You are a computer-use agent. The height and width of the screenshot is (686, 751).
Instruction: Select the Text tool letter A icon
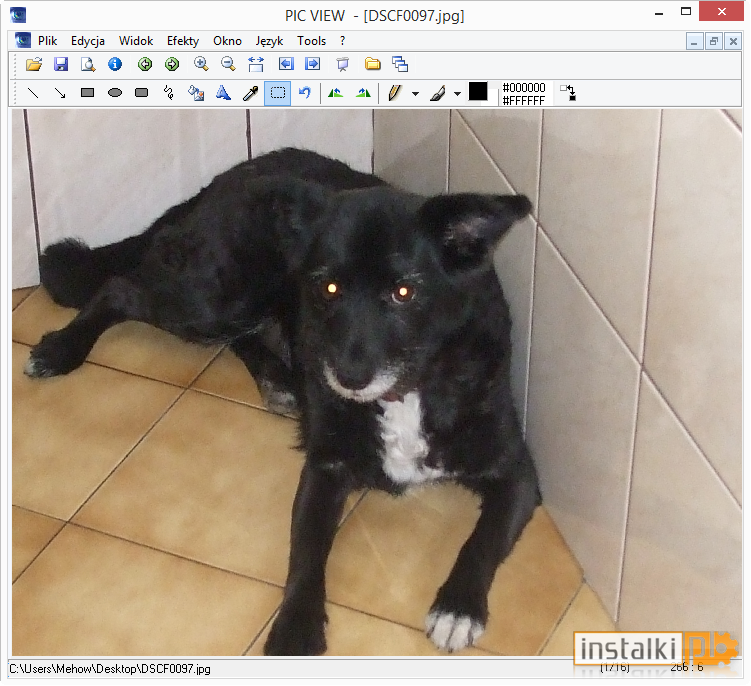point(223,93)
